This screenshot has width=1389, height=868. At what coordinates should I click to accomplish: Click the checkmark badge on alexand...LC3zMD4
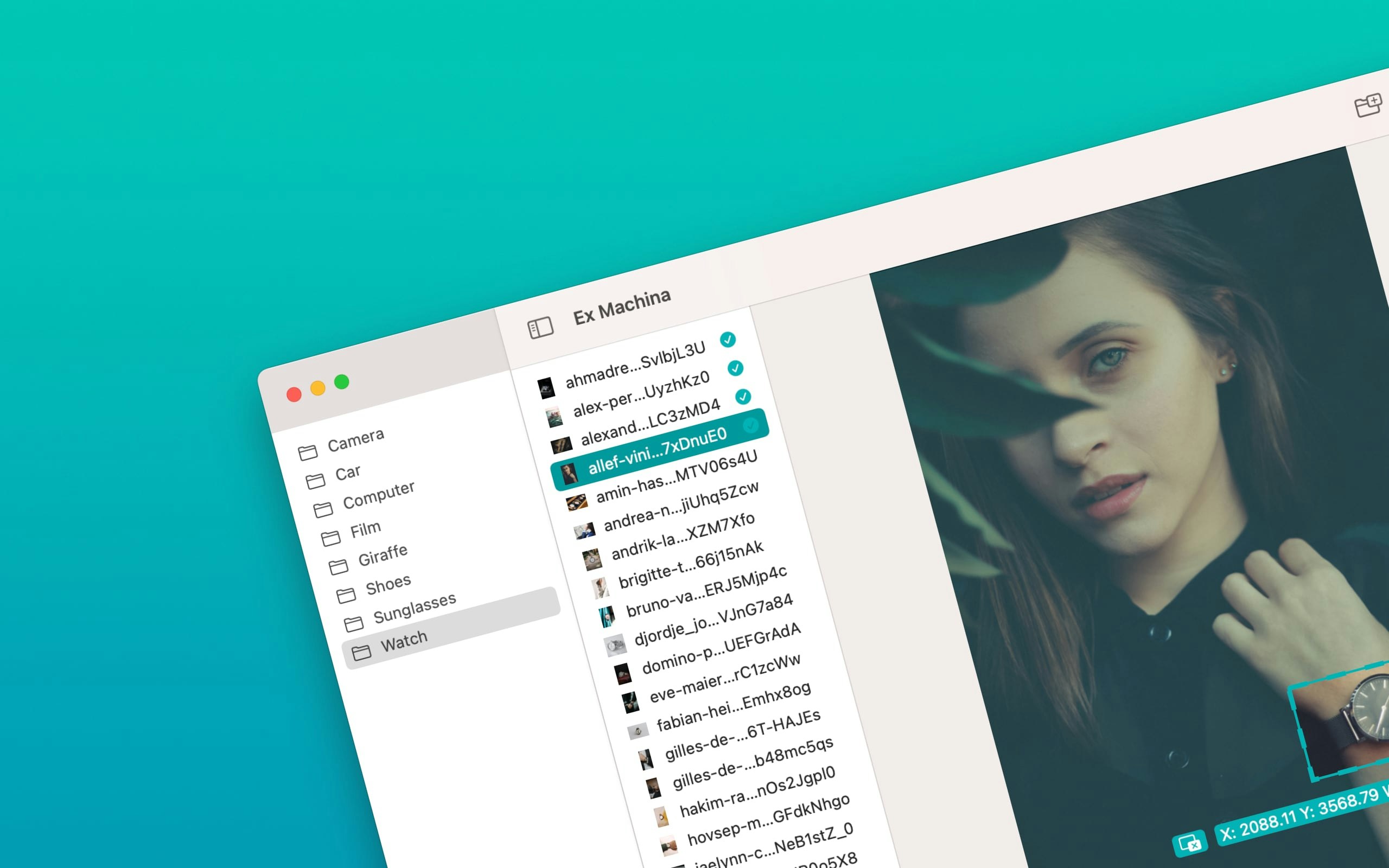743,396
